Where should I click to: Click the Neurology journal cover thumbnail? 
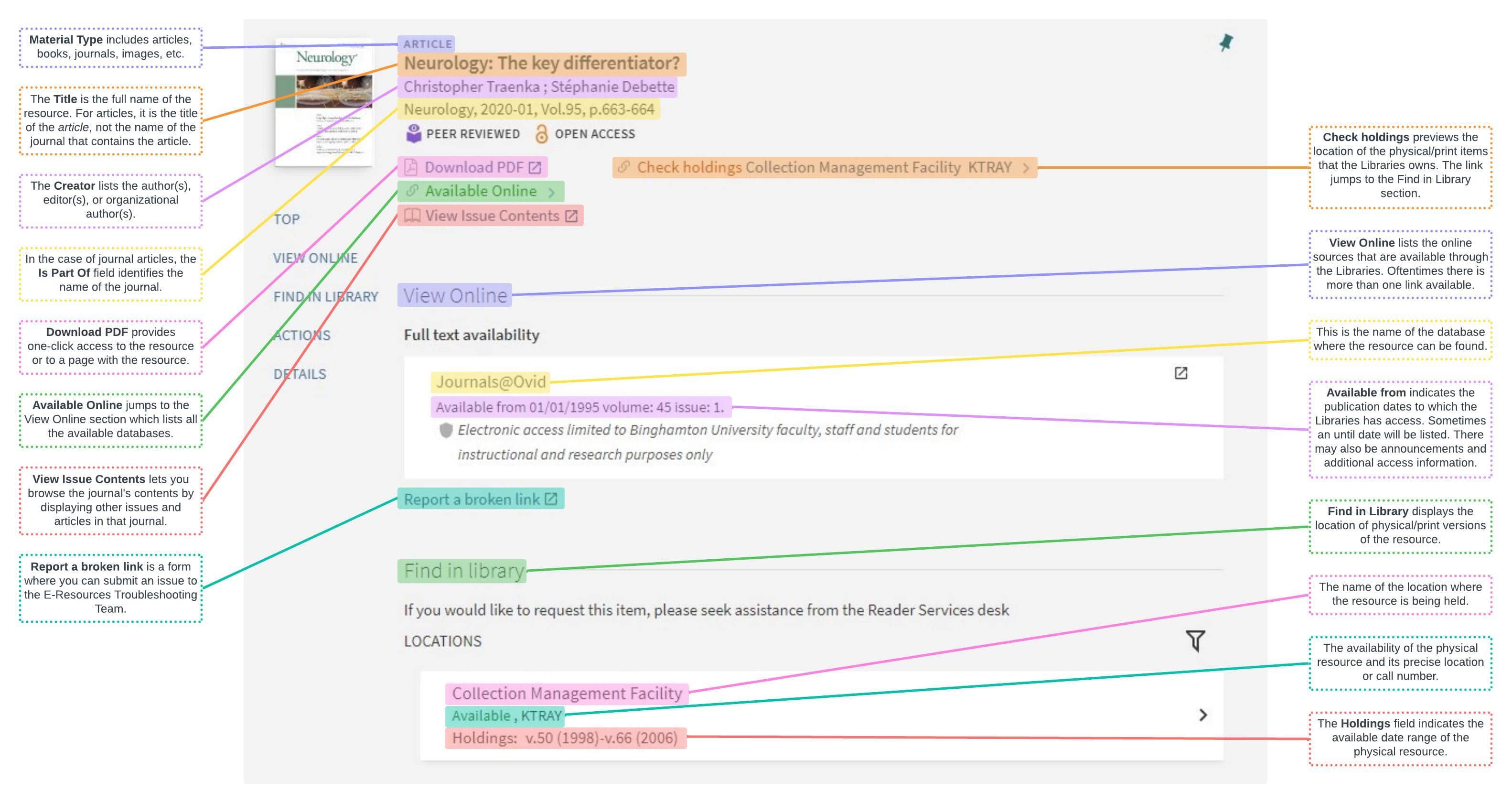tap(324, 103)
